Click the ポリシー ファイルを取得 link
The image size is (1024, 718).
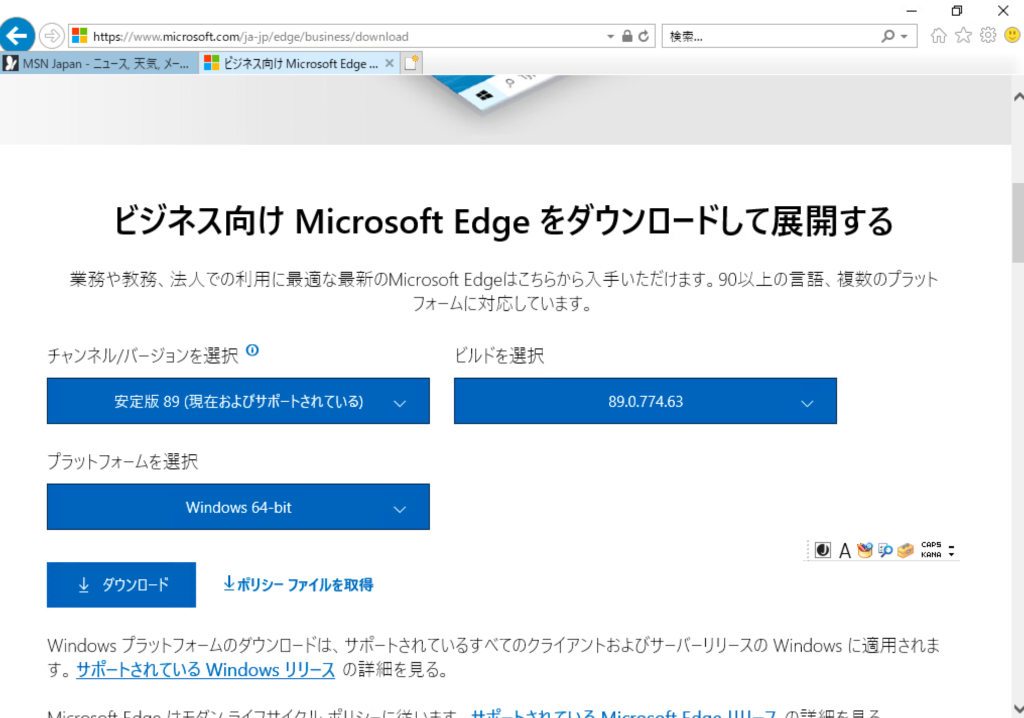pos(298,584)
